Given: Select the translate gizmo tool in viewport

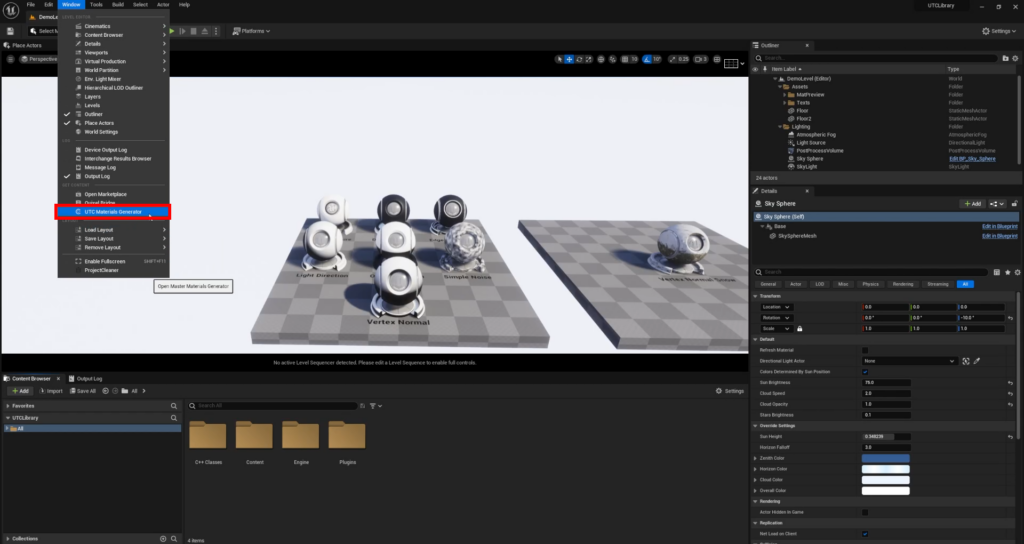Looking at the screenshot, I should (570, 59).
